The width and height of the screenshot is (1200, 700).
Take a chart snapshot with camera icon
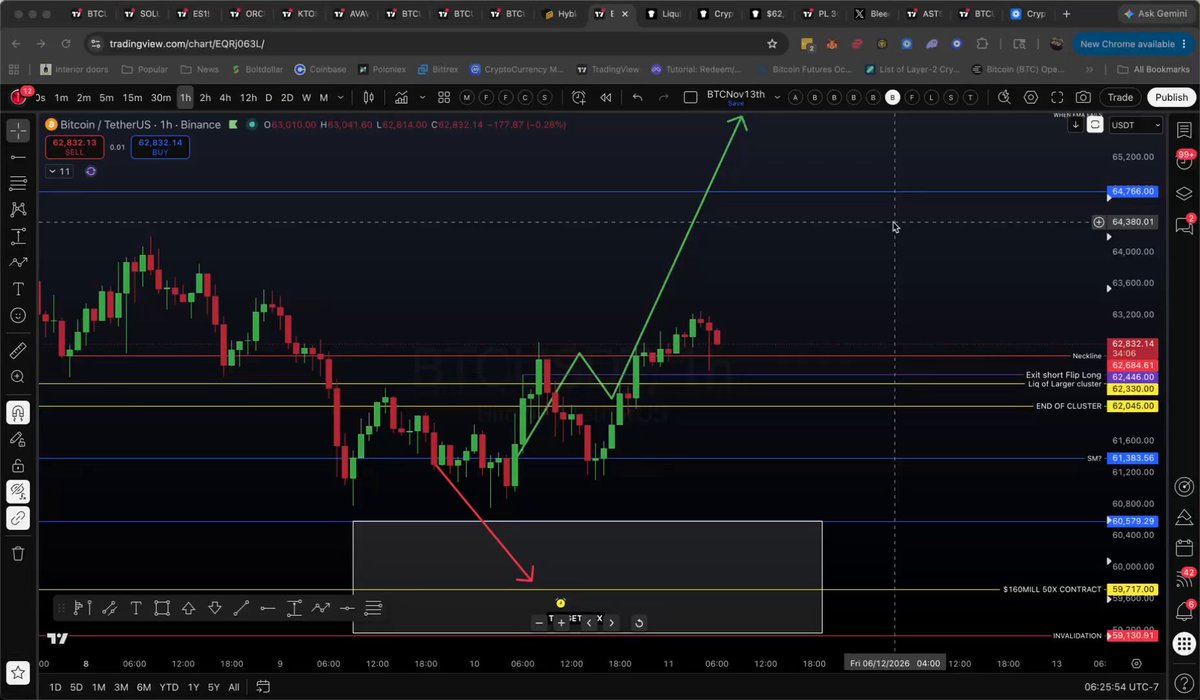coord(1083,97)
